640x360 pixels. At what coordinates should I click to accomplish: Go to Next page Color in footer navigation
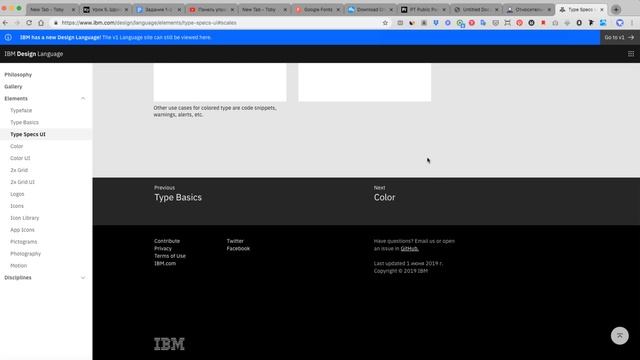point(384,193)
